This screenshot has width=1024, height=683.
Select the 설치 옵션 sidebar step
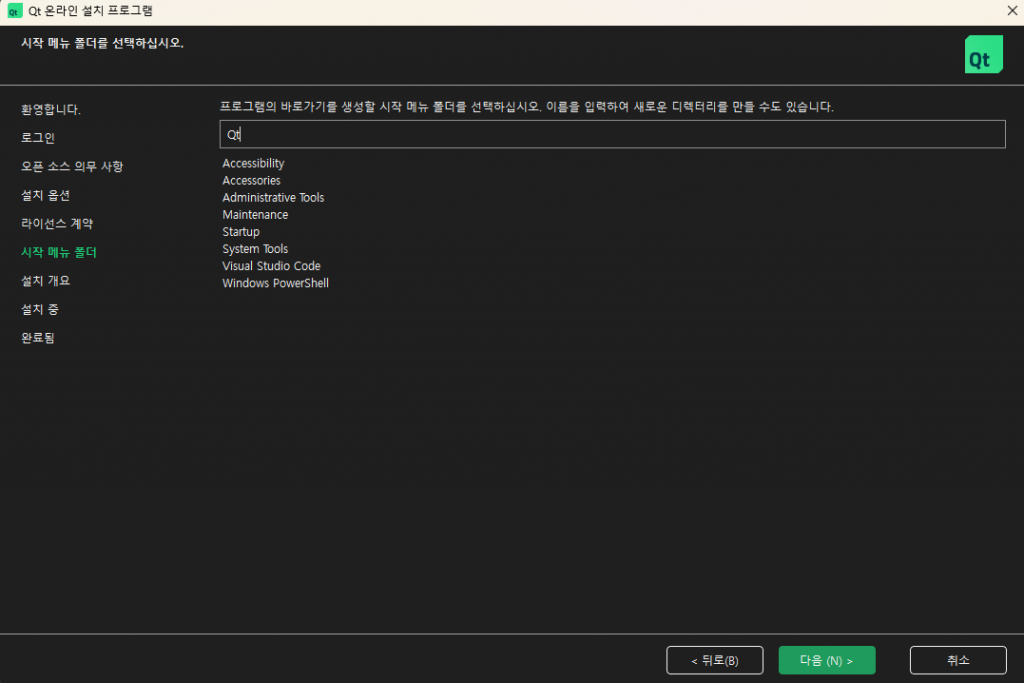click(x=46, y=195)
